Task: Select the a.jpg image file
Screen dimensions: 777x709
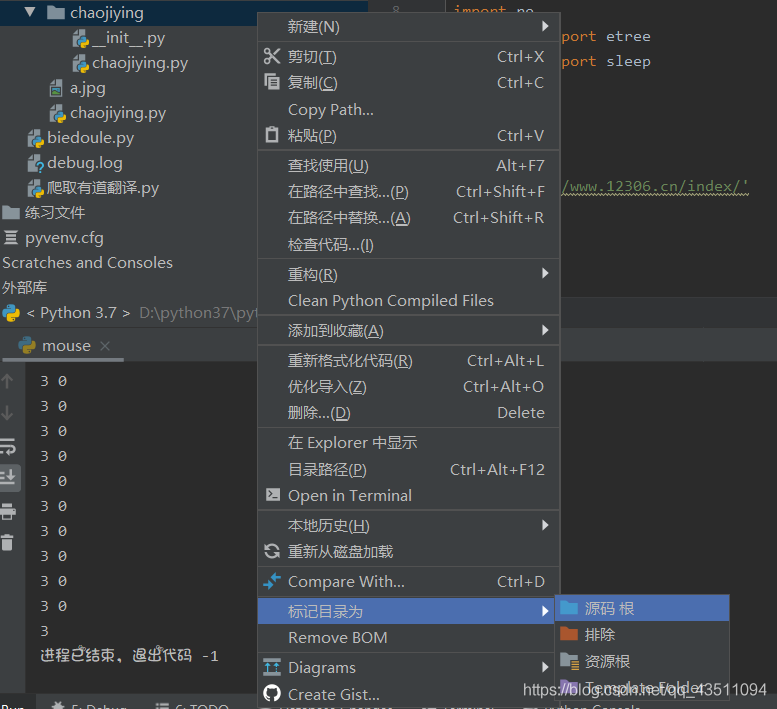Action: [x=78, y=88]
